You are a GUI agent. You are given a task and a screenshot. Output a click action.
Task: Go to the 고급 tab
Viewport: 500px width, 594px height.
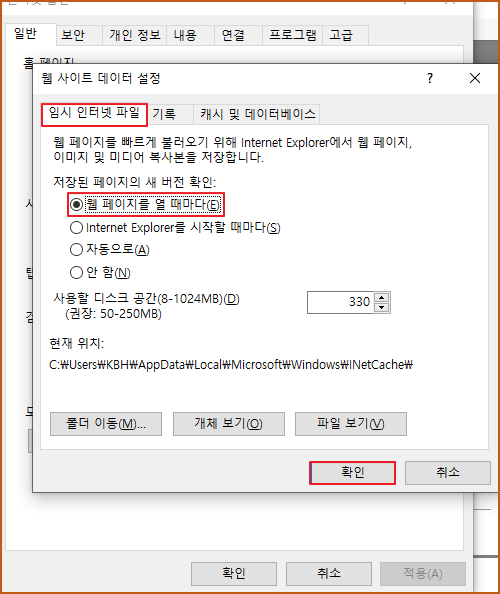coord(341,35)
